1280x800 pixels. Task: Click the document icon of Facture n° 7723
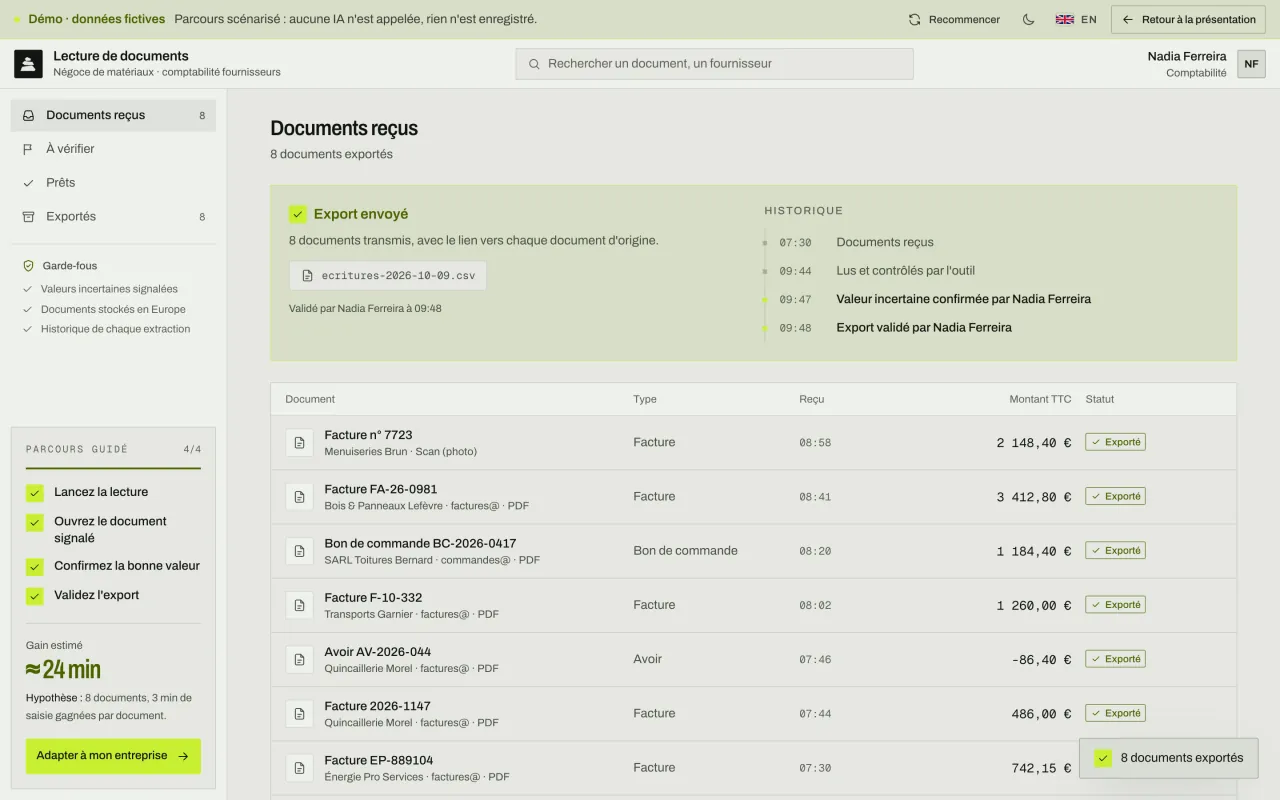300,442
